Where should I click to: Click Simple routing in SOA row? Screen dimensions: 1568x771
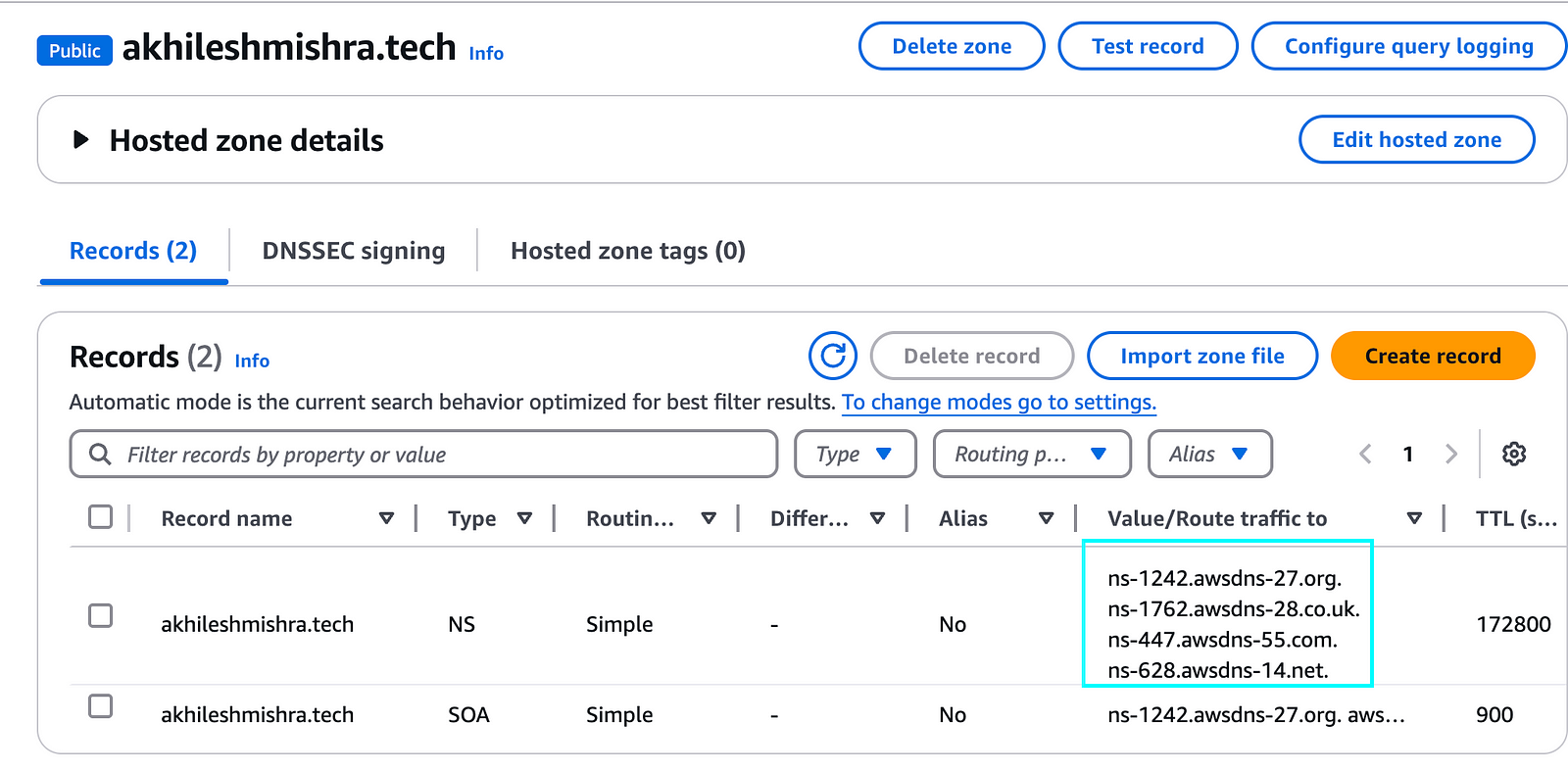[619, 714]
